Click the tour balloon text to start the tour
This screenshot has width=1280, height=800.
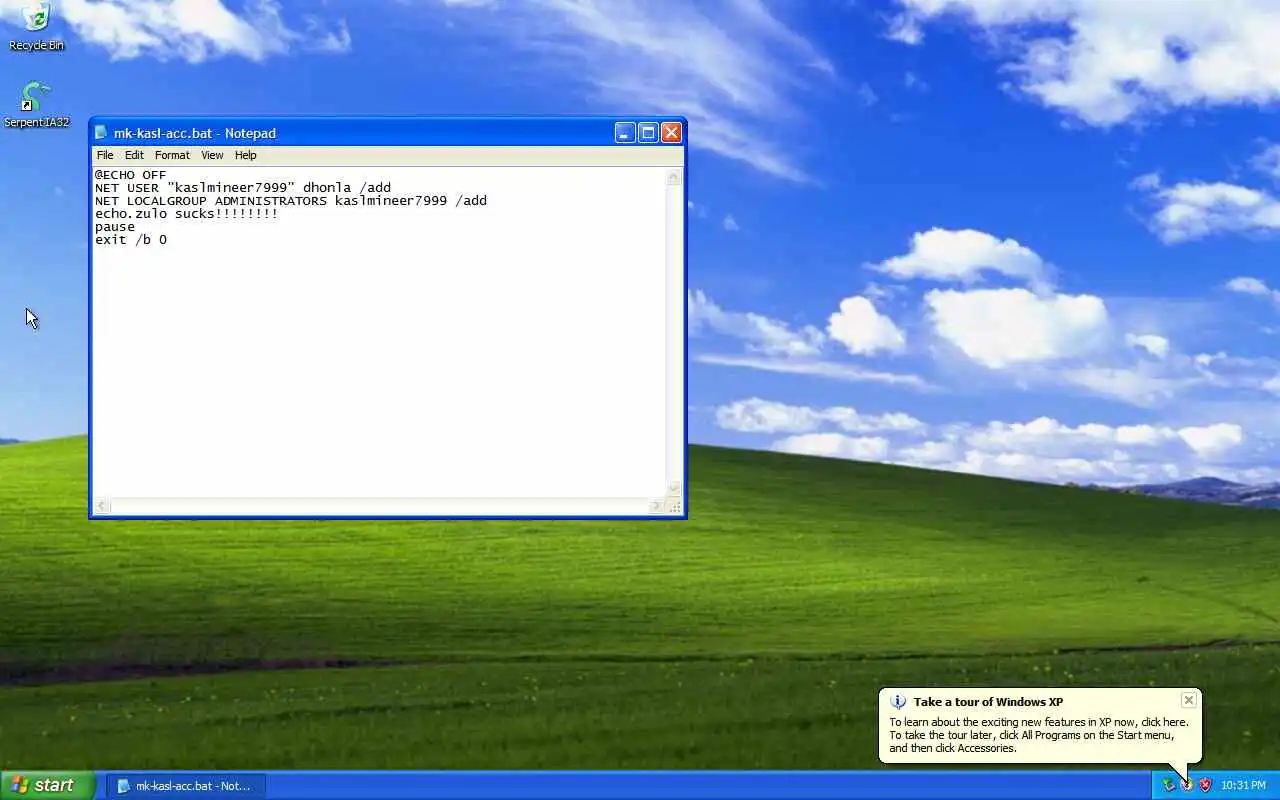(1039, 735)
